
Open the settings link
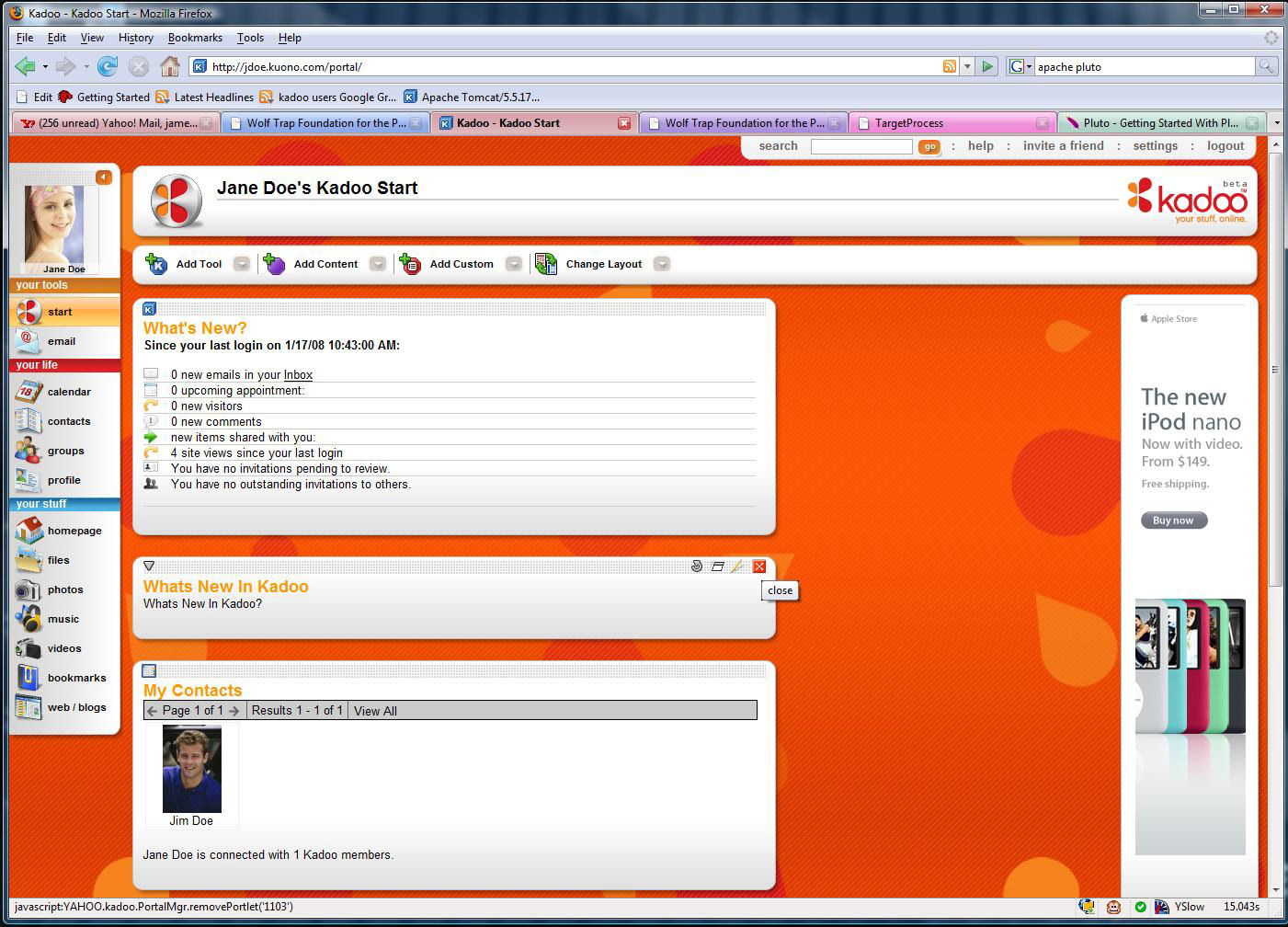1156,146
